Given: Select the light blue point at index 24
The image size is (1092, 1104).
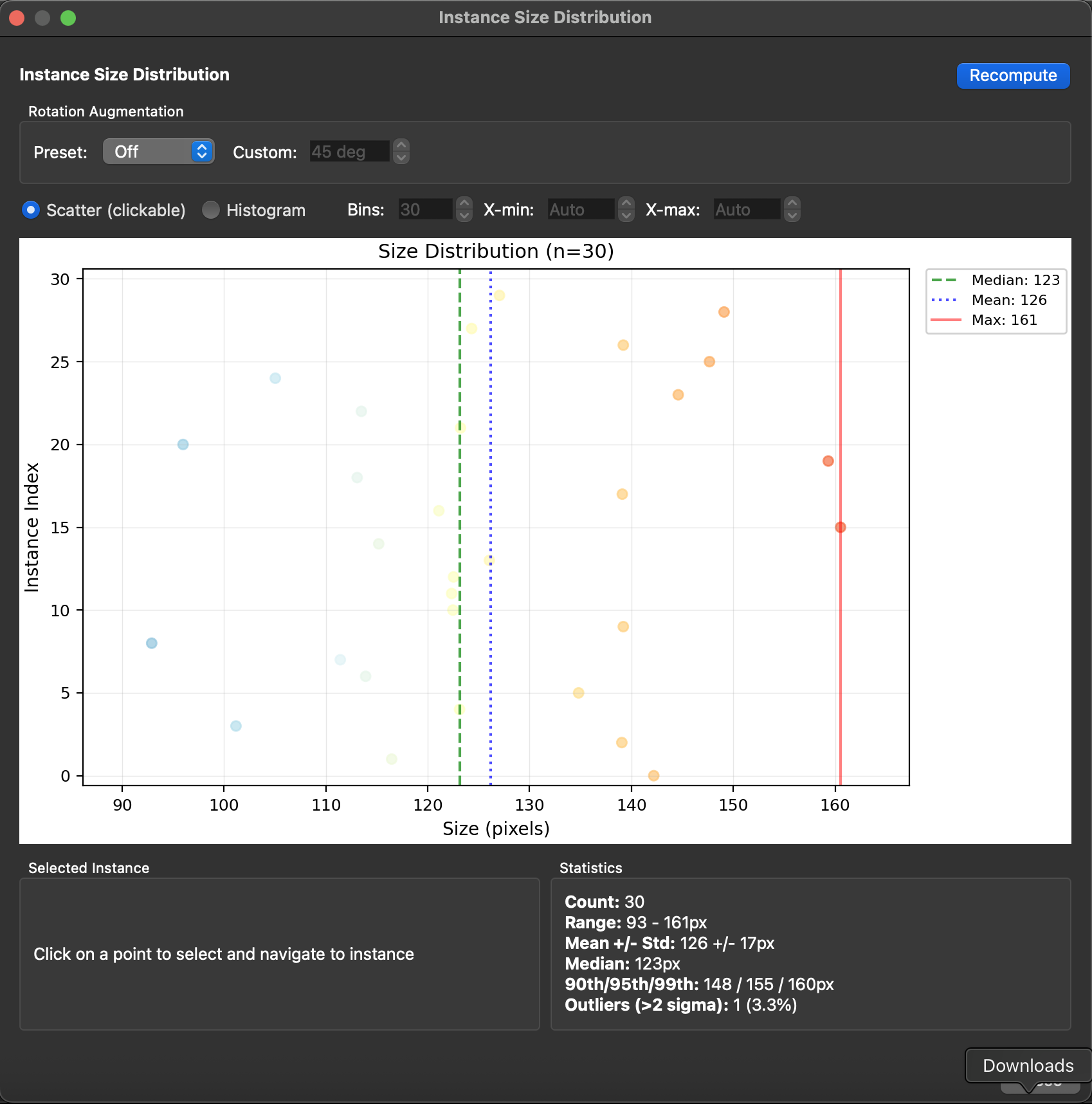Looking at the screenshot, I should pos(275,378).
